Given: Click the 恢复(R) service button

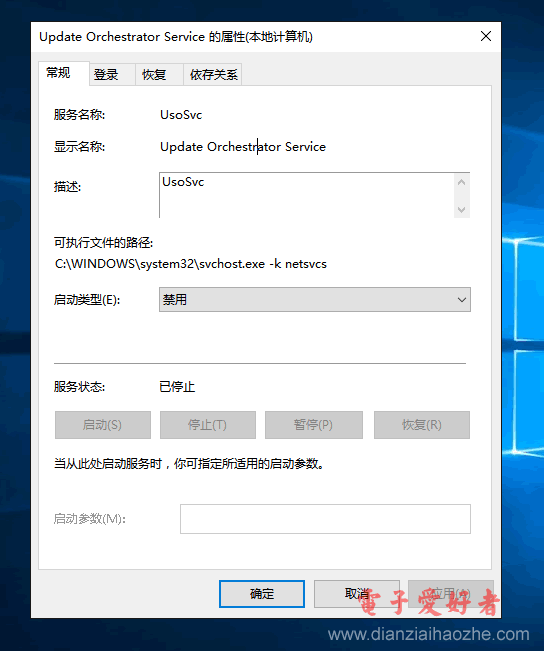Looking at the screenshot, I should pos(422,425).
